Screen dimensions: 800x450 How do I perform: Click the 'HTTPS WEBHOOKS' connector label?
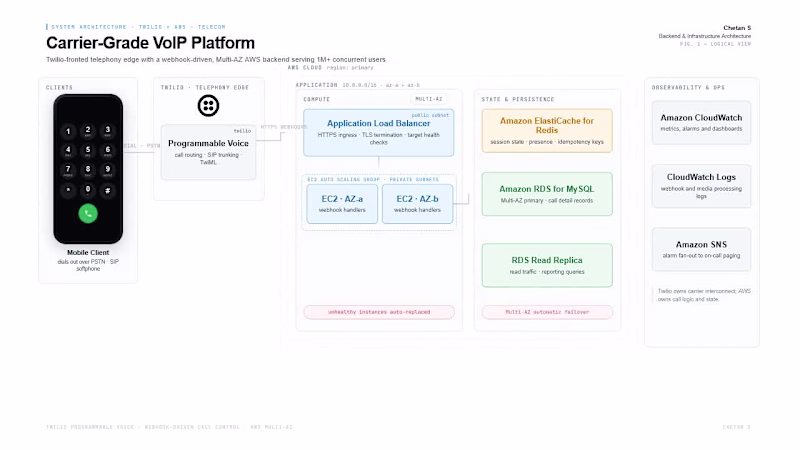pos(284,127)
